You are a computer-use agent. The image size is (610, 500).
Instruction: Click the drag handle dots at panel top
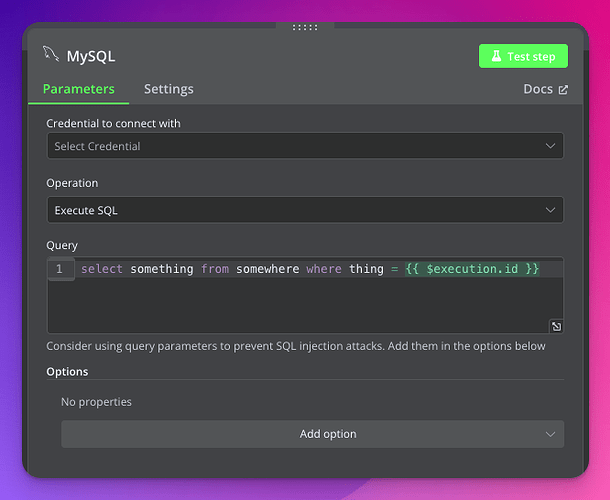click(x=305, y=27)
